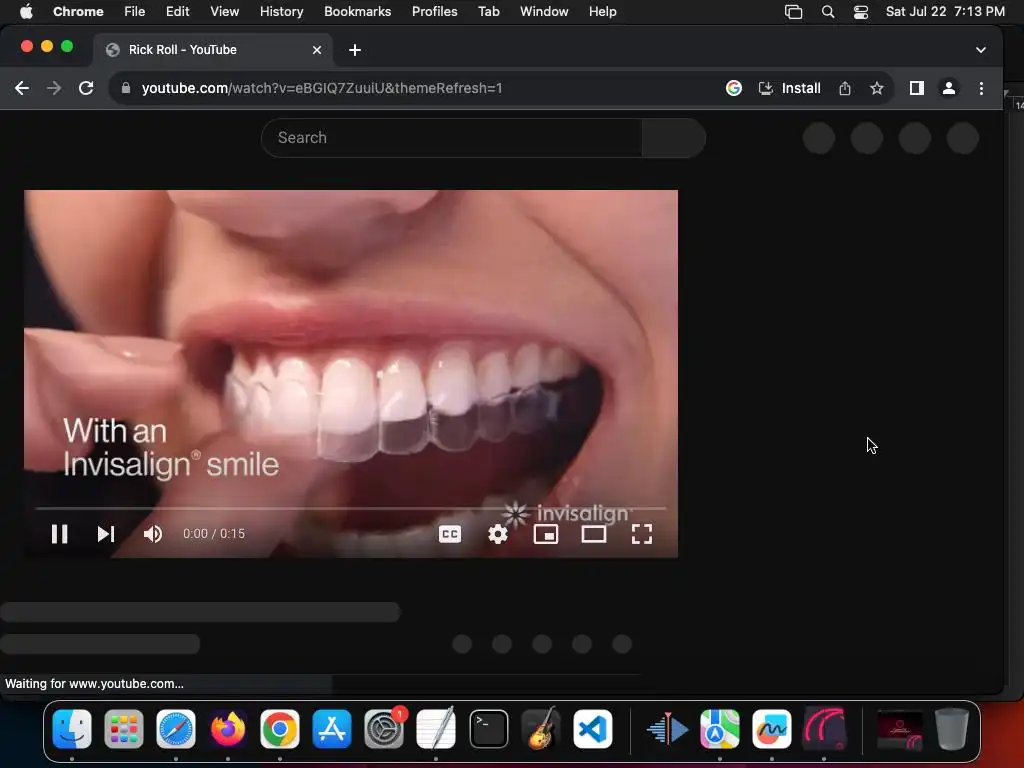Open the Apple menu
The height and width of the screenshot is (768, 1024).
click(x=26, y=11)
